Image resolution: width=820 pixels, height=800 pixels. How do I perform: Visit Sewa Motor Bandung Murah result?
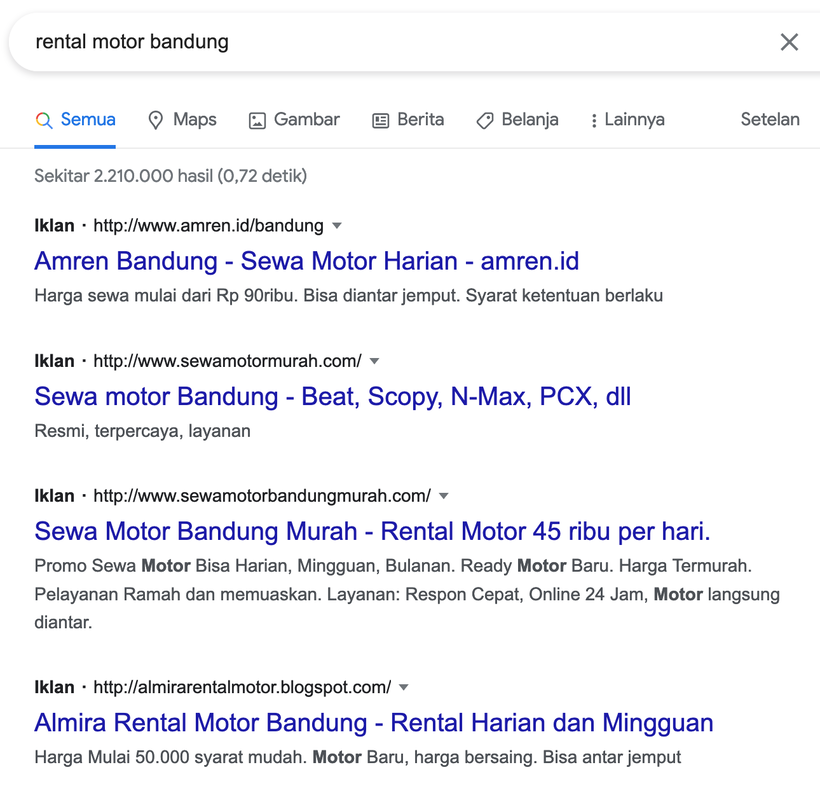[x=372, y=531]
